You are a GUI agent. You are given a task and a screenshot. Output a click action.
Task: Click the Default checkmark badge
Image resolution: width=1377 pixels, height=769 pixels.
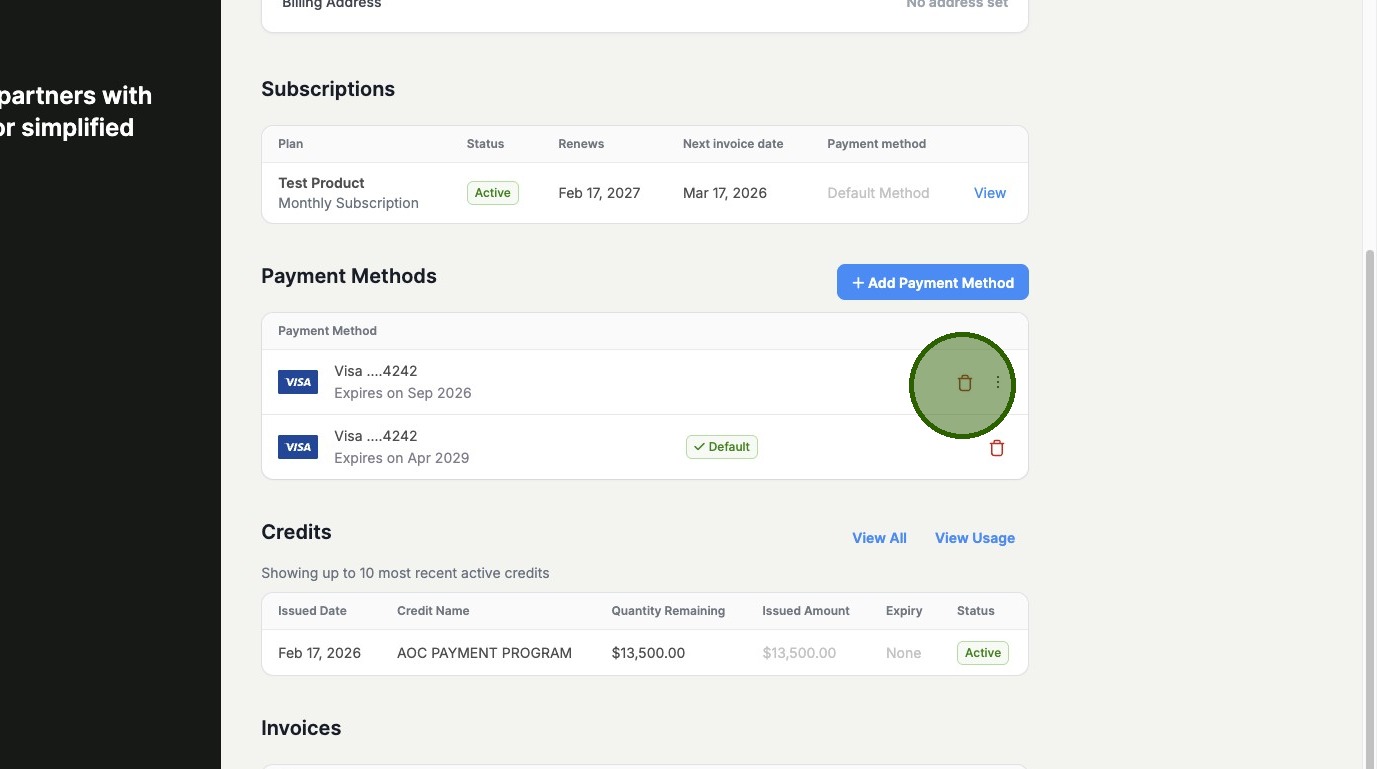pyautogui.click(x=721, y=447)
